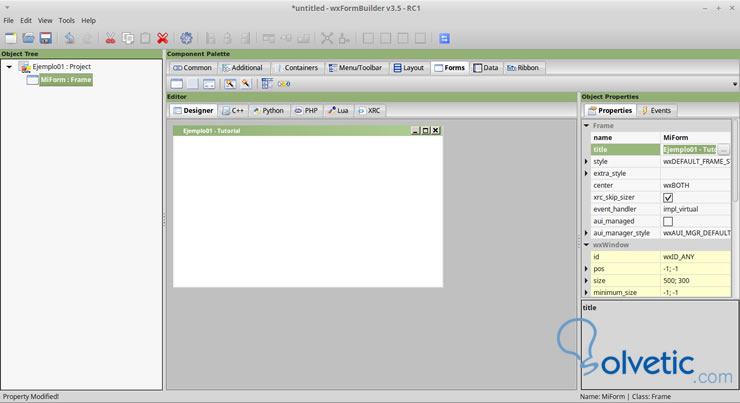Switch to the Additional palette tab
Image resolution: width=740 pixels, height=403 pixels.
tap(243, 67)
